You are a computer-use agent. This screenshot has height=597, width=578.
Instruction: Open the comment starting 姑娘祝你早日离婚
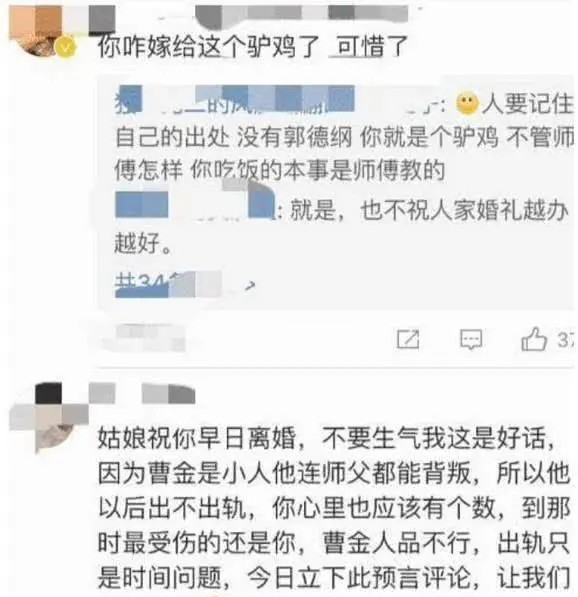334,508
